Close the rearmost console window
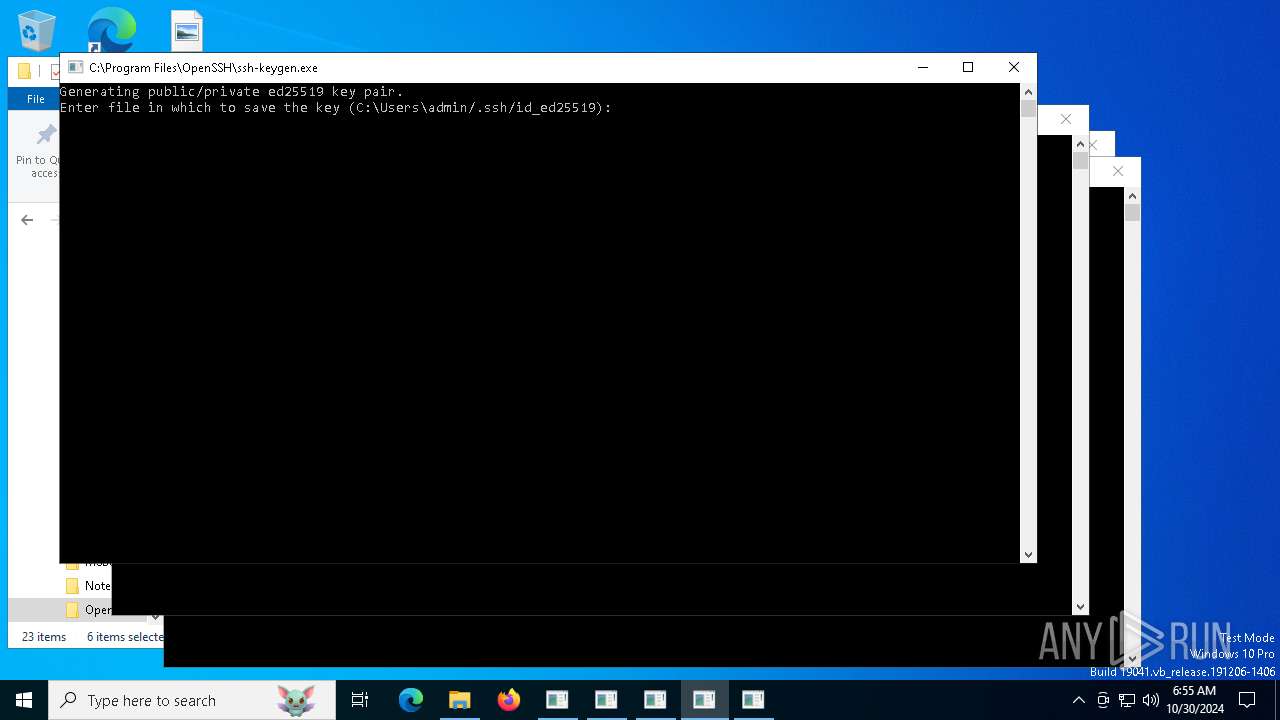The height and width of the screenshot is (720, 1280). pos(1118,171)
